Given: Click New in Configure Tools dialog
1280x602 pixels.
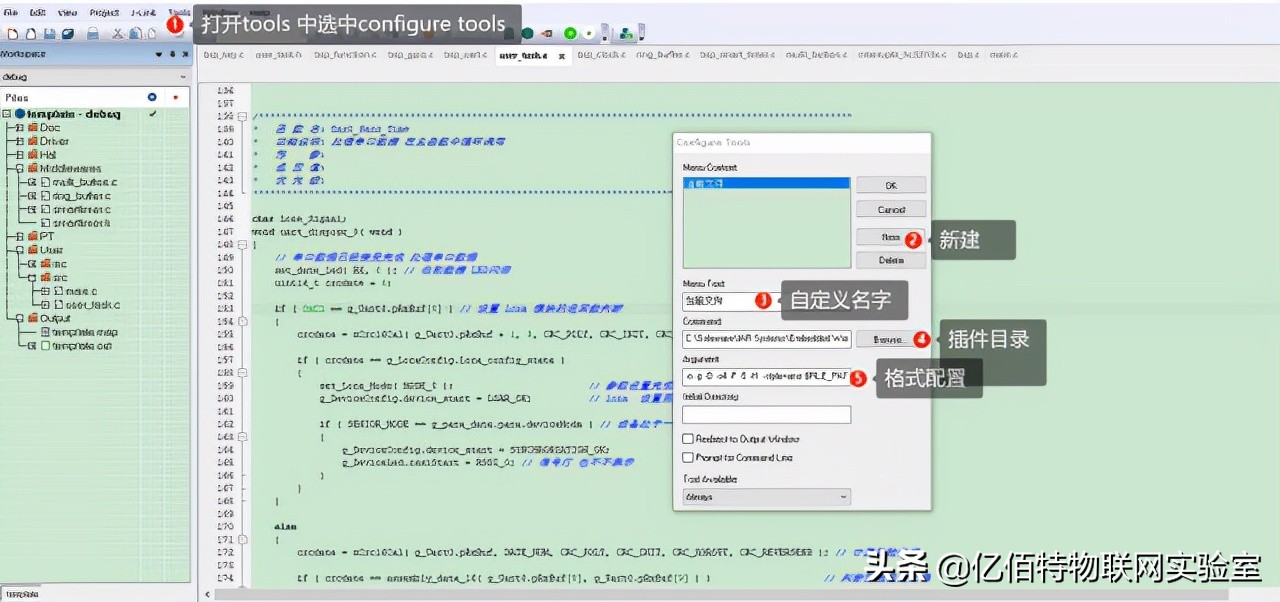Looking at the screenshot, I should click(891, 238).
